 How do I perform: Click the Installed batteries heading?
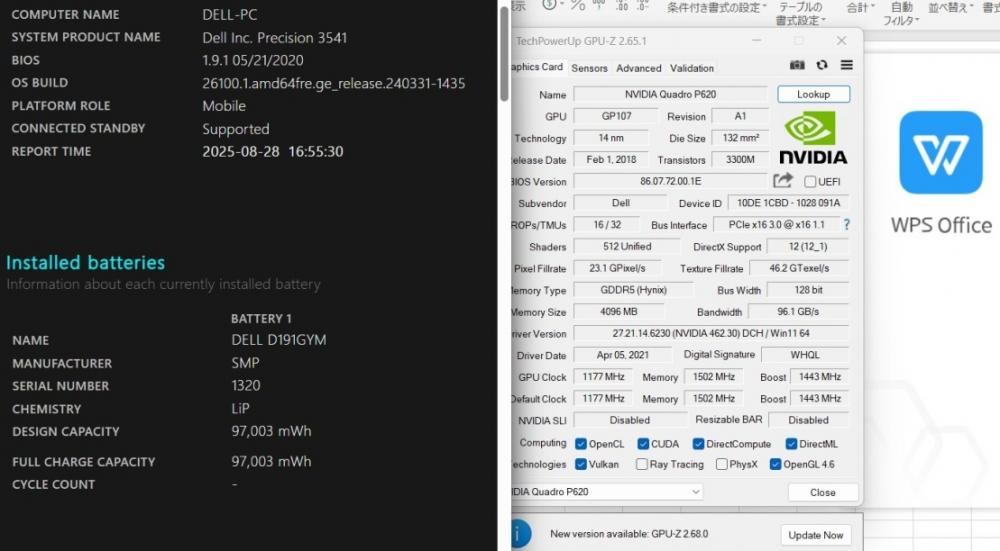pos(85,262)
